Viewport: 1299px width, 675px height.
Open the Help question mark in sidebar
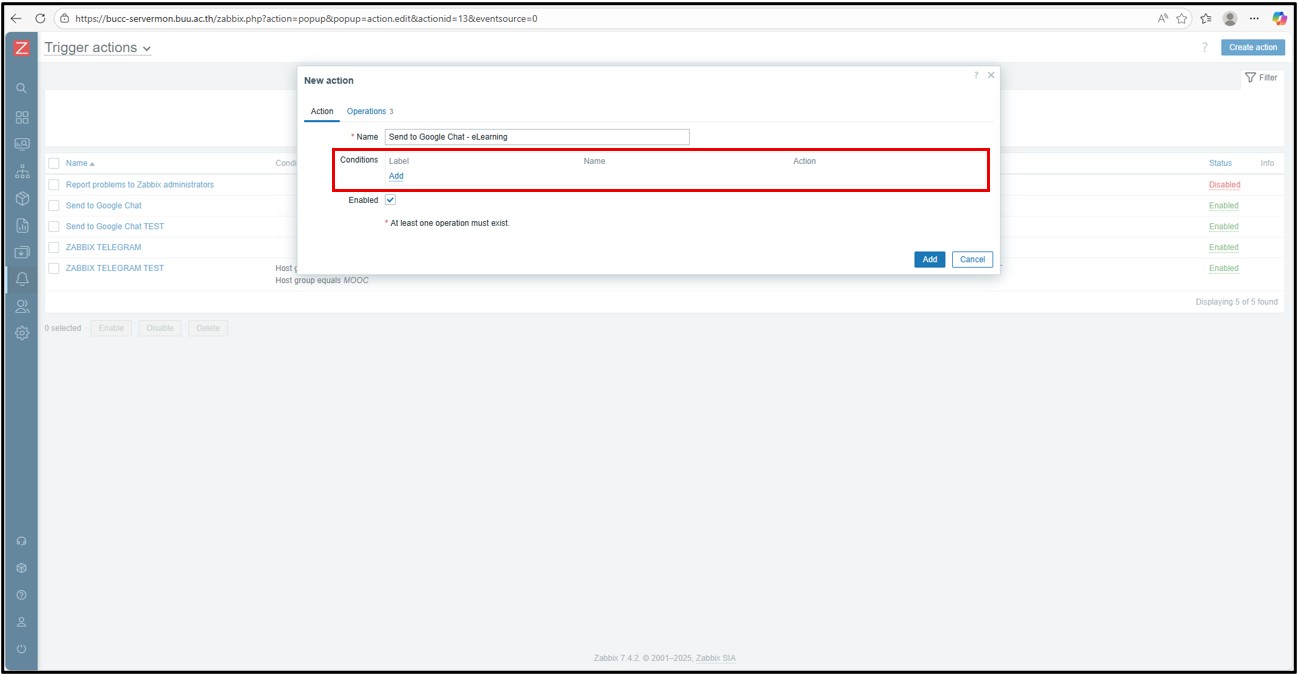point(22,595)
